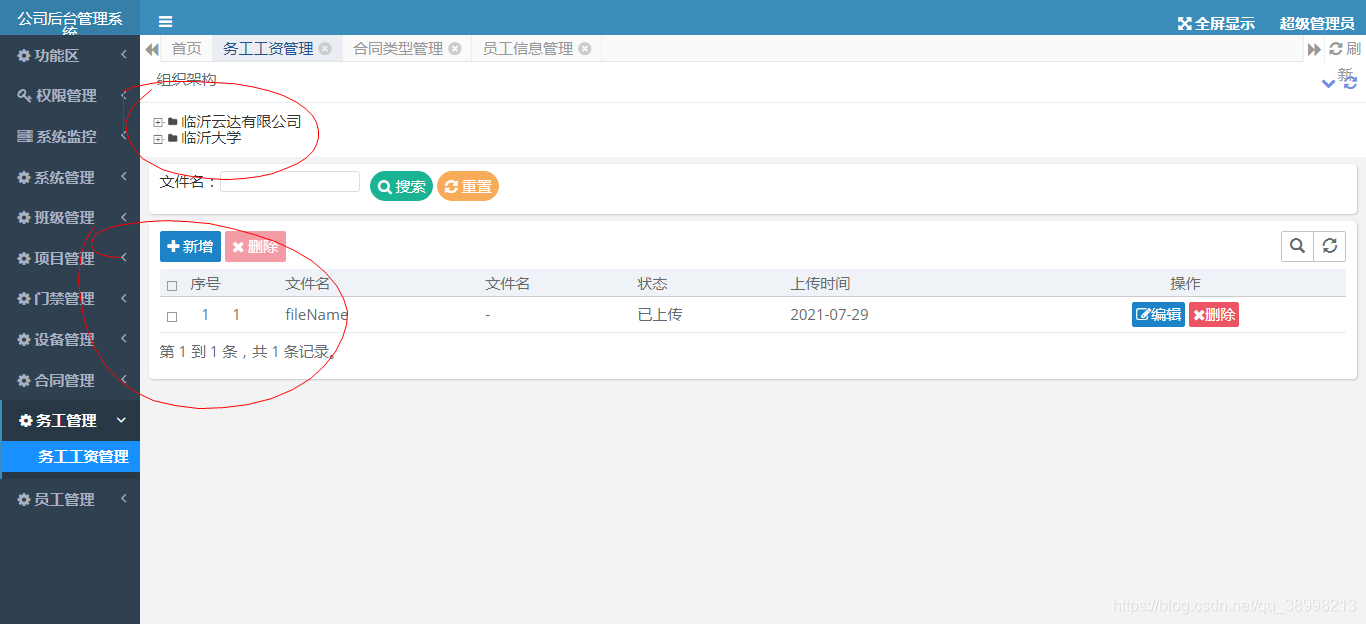Click the server icon beside 系统监控
Image resolution: width=1366 pixels, height=624 pixels.
(25, 137)
